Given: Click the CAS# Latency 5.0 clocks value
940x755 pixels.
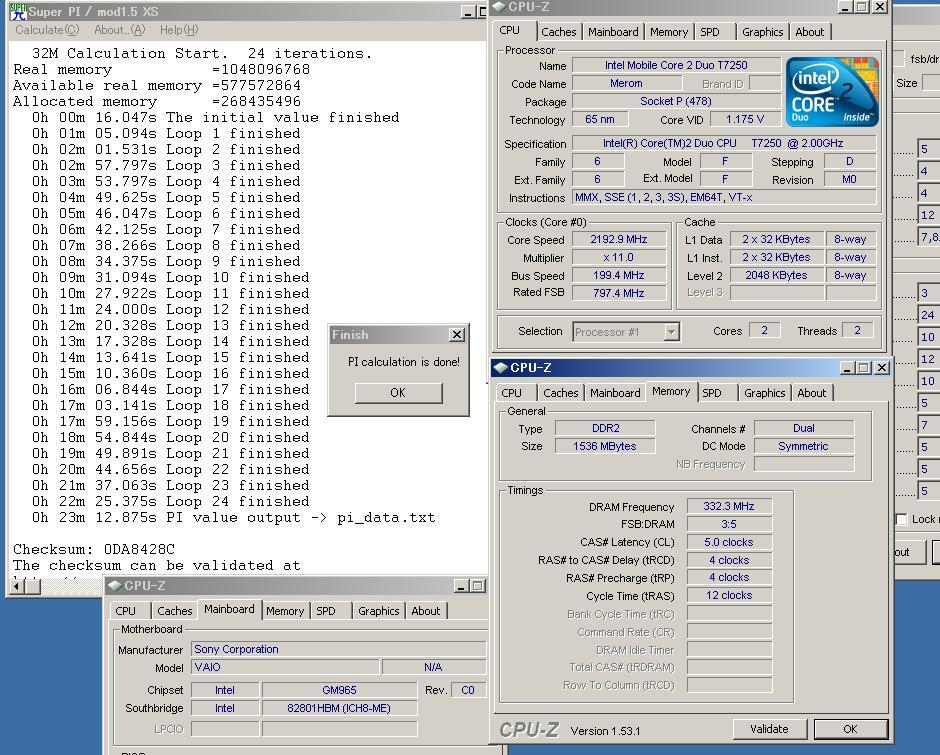Looking at the screenshot, I should point(729,542).
